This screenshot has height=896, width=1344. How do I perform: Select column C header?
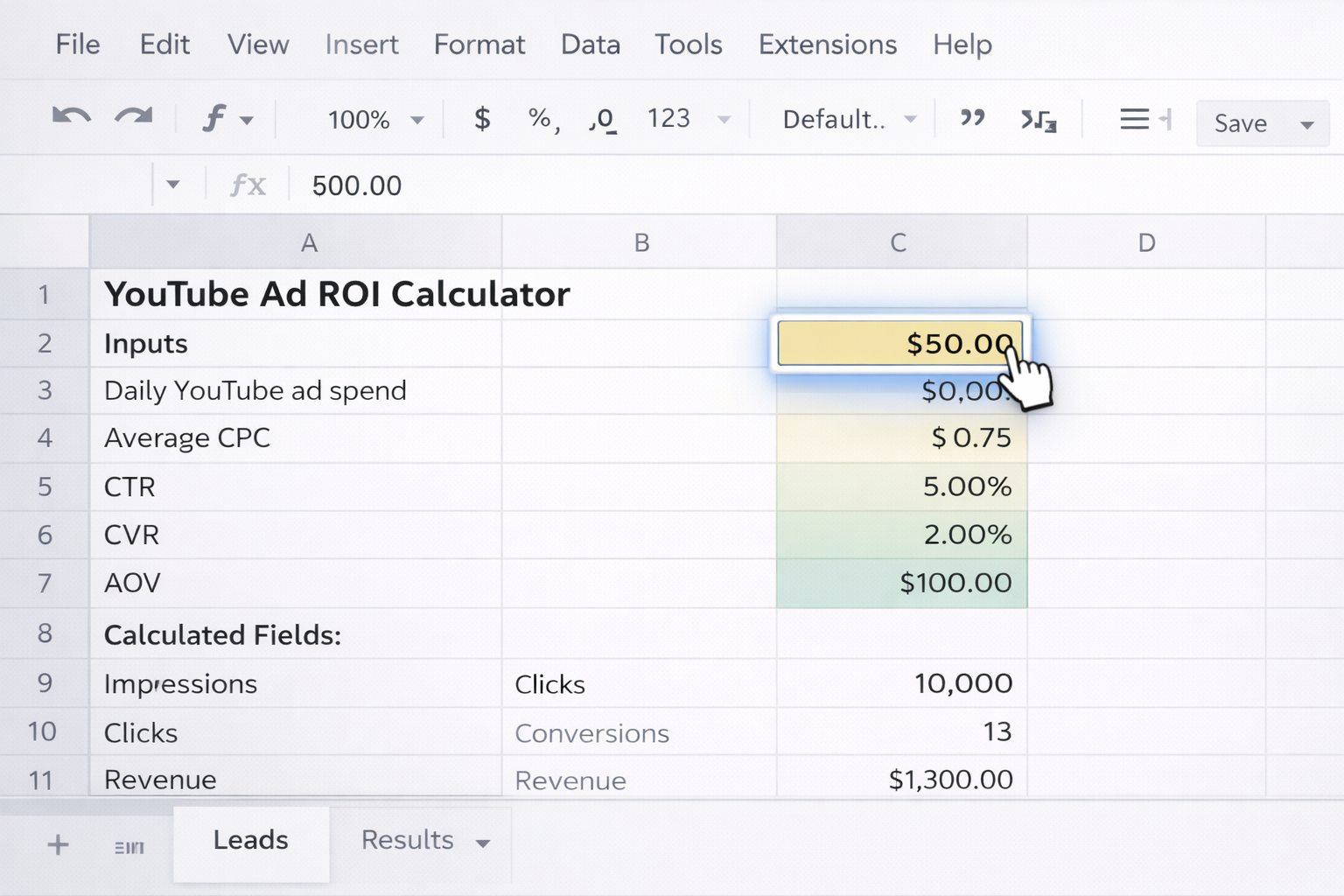point(901,242)
